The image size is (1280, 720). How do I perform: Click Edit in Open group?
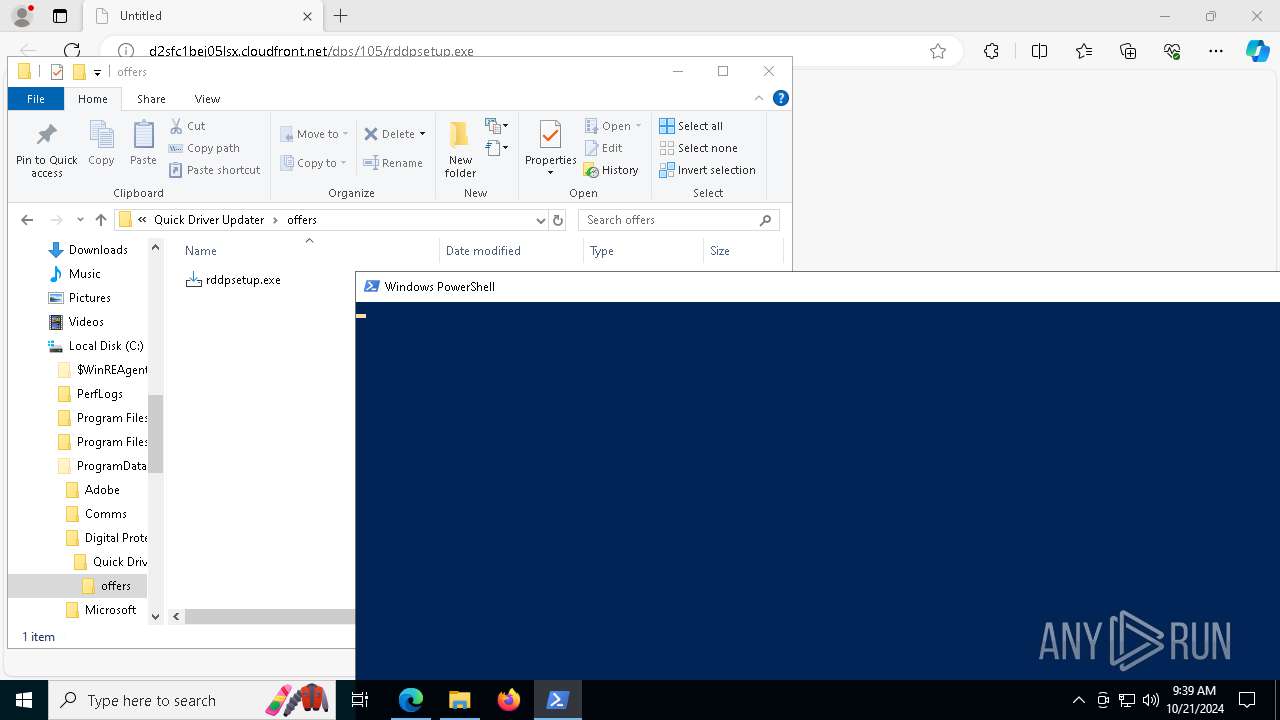(603, 148)
